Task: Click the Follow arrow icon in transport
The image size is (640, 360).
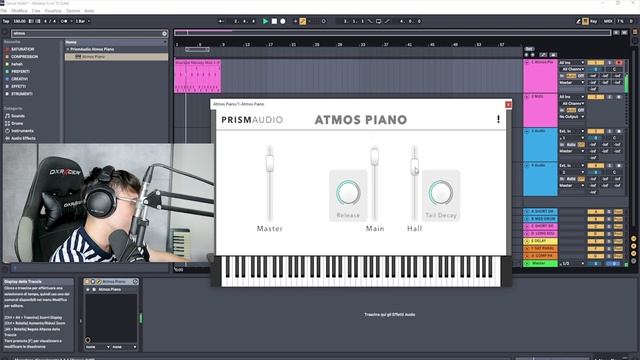Action: 221,21
